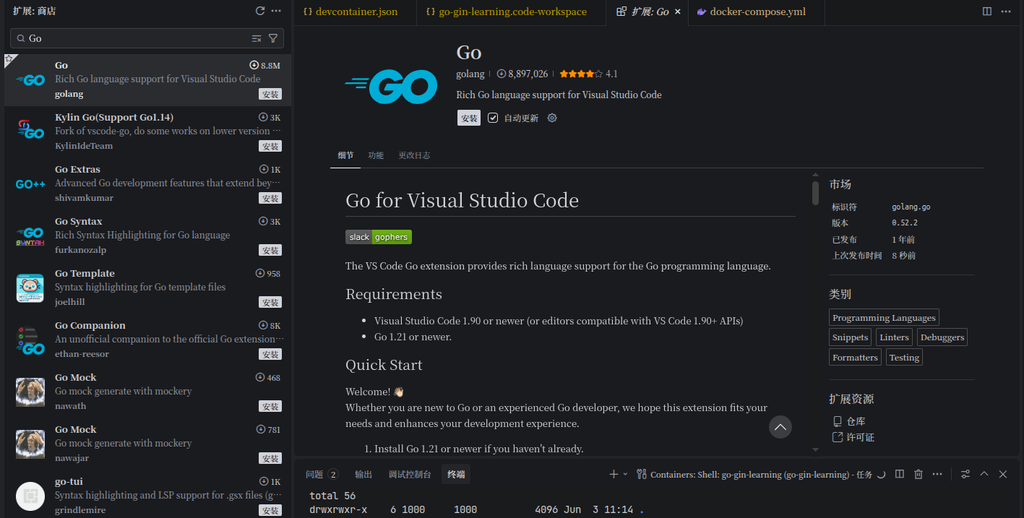Switch to the 调试控制台 debug console tab
1024x518 pixels.
(409, 474)
